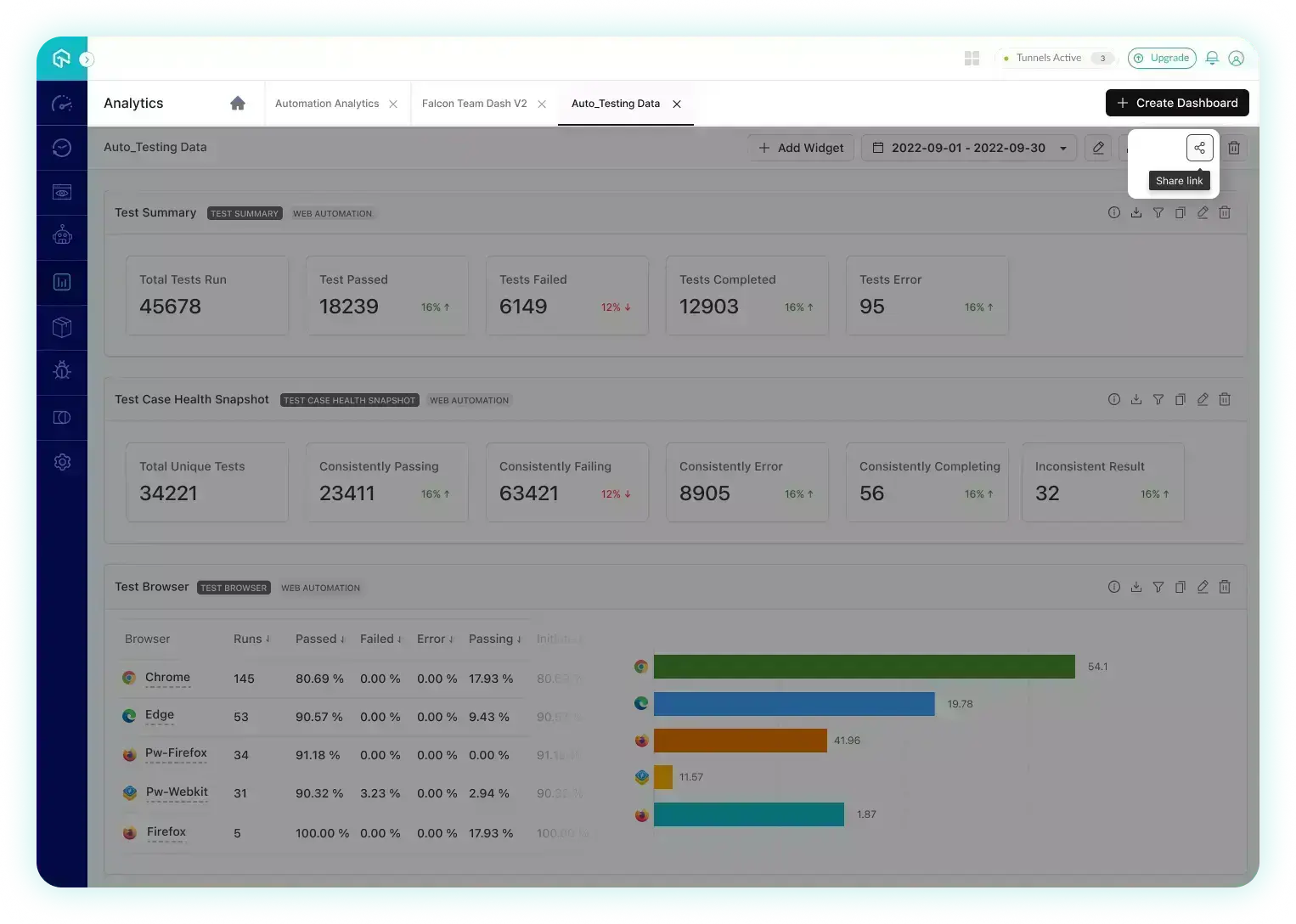Click the Add Widget button
The height and width of the screenshot is (924, 1296).
[801, 148]
